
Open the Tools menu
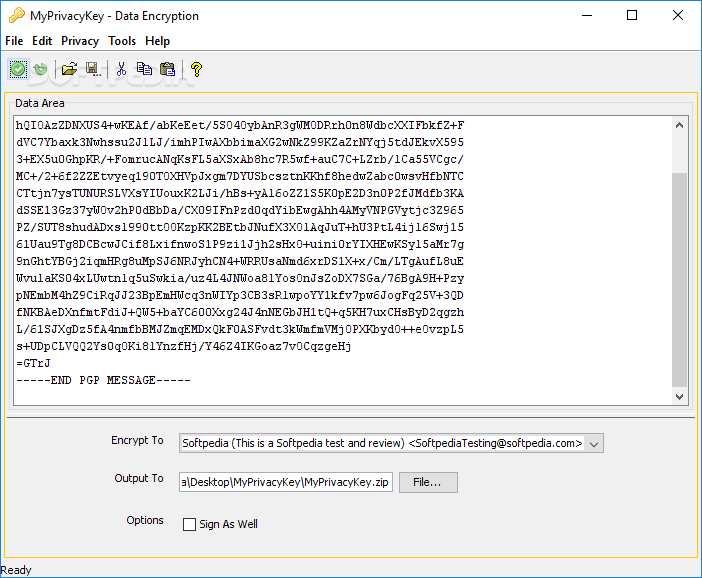[x=122, y=41]
